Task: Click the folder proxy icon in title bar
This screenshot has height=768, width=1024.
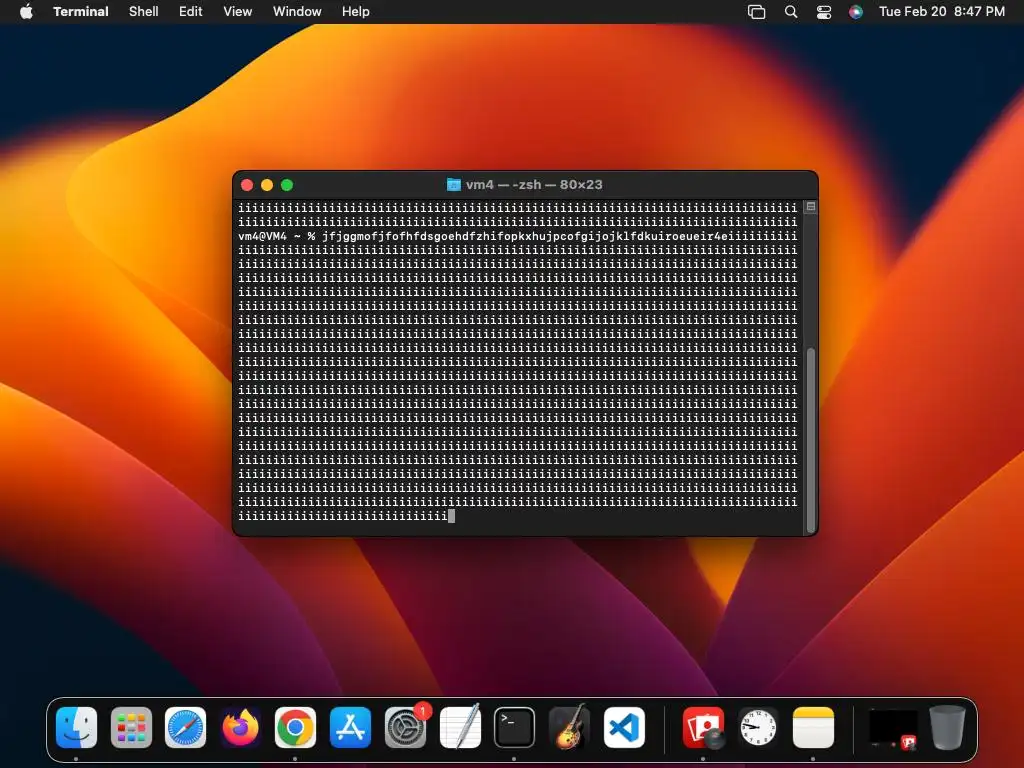Action: [453, 185]
